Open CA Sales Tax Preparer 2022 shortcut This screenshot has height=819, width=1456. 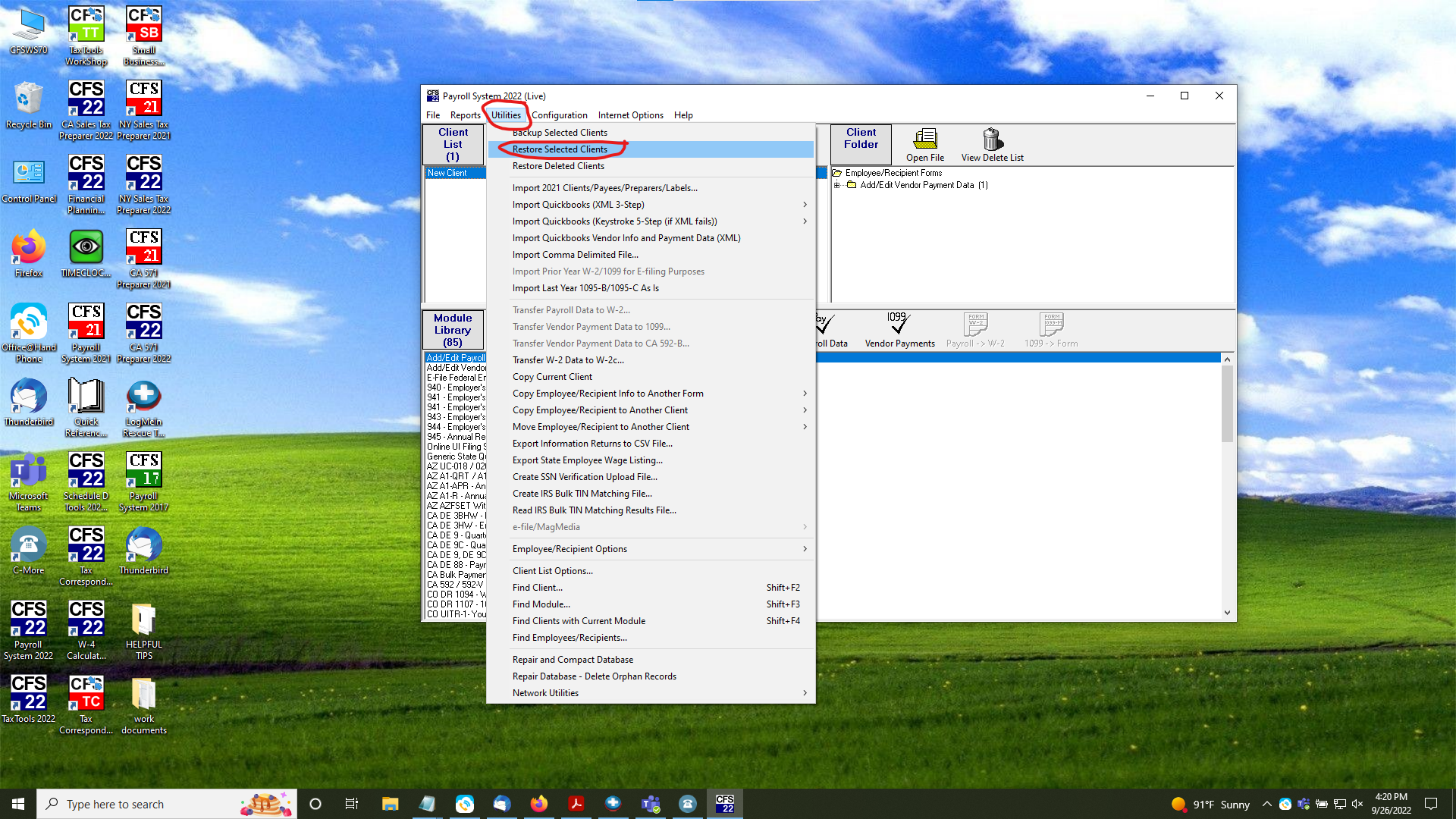(x=86, y=110)
